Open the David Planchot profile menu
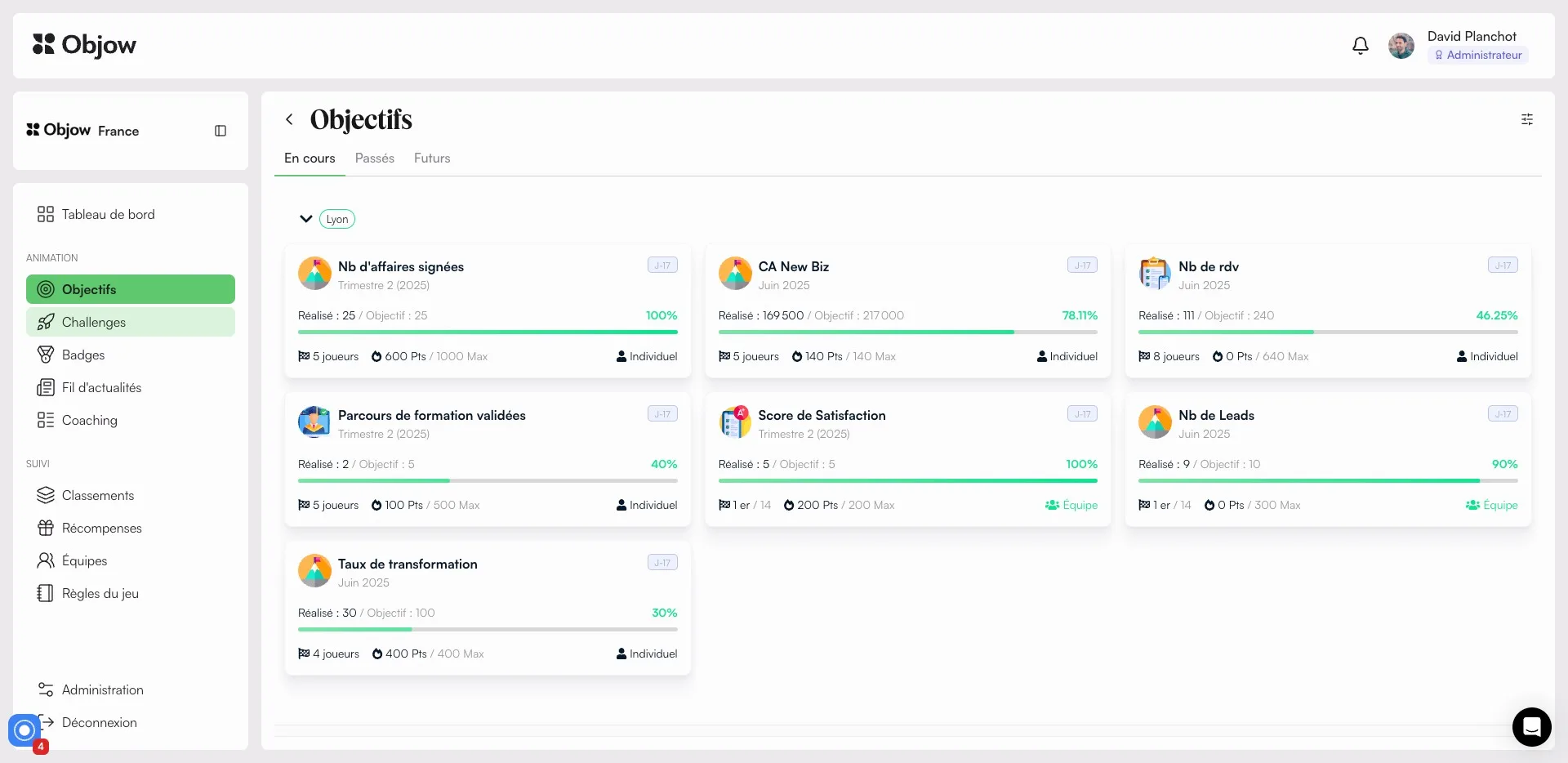 pyautogui.click(x=1458, y=46)
